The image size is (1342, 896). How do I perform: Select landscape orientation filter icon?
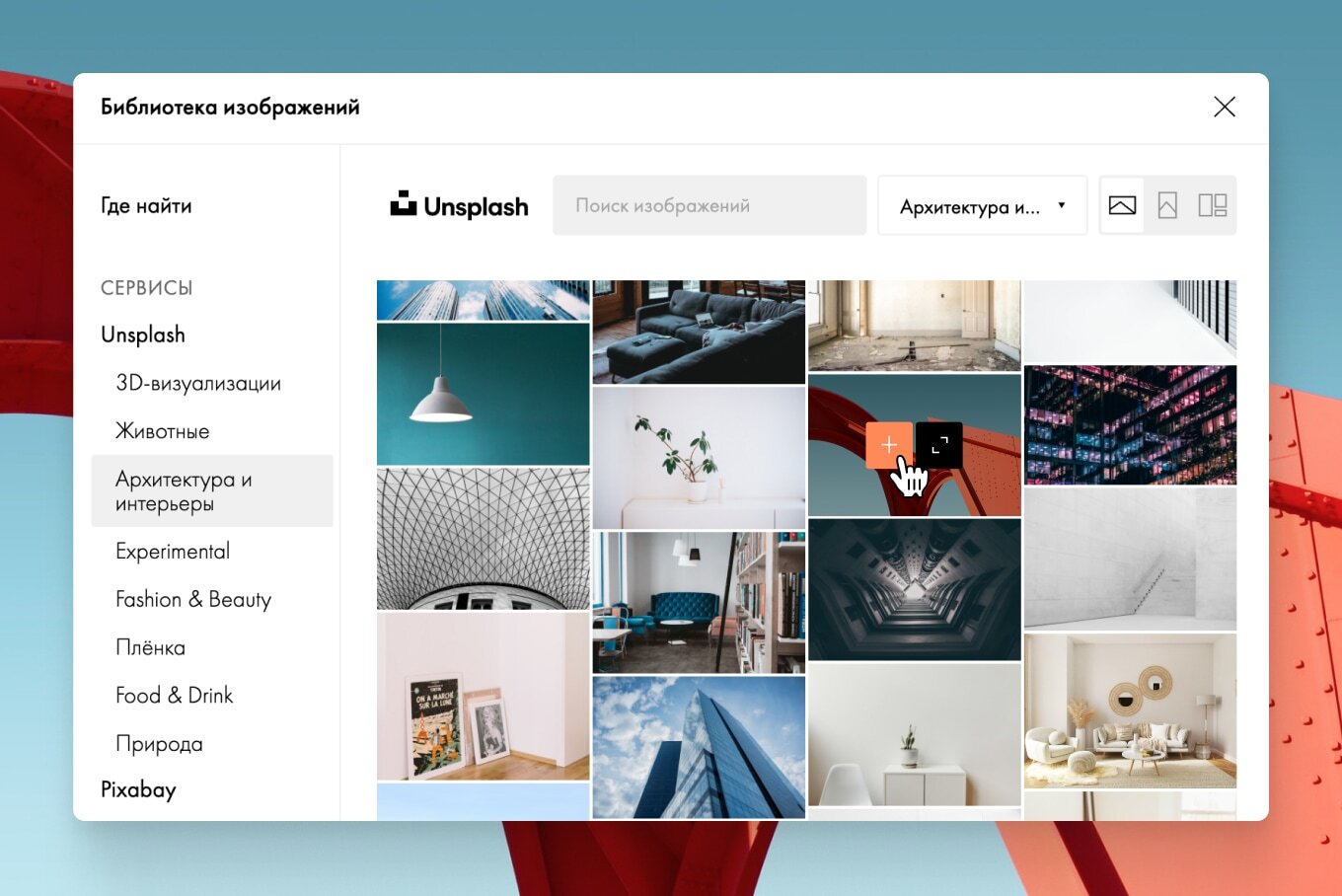click(1122, 205)
